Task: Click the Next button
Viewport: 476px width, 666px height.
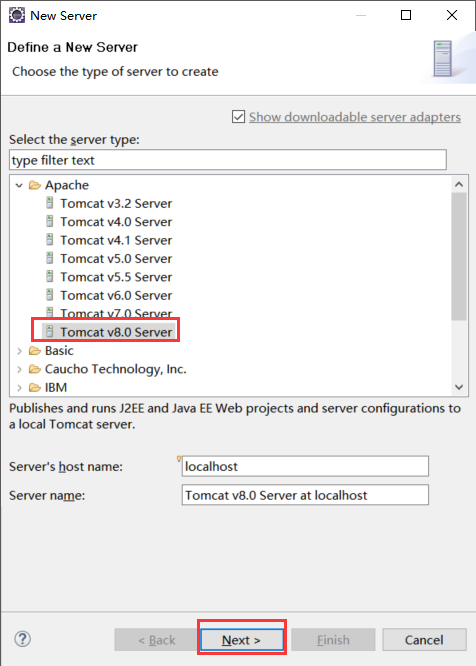Action: coord(242,640)
